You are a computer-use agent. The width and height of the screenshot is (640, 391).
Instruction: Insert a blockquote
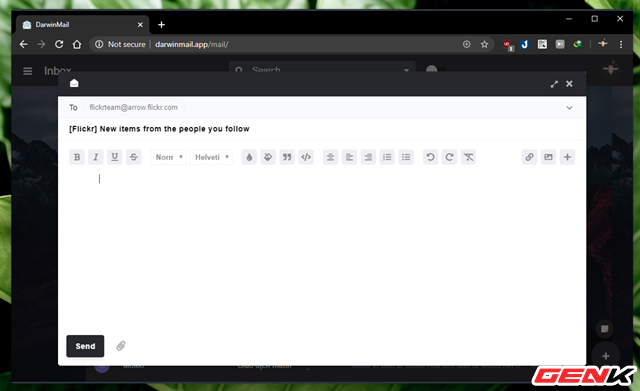[287, 157]
